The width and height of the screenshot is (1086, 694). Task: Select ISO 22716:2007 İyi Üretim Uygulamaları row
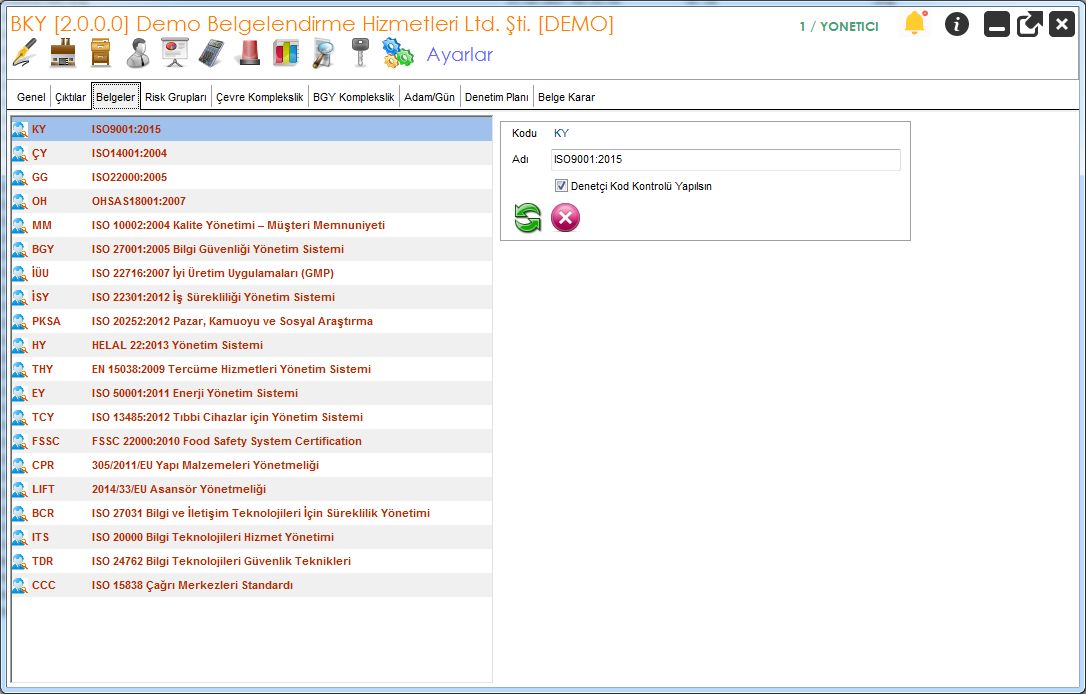[251, 274]
